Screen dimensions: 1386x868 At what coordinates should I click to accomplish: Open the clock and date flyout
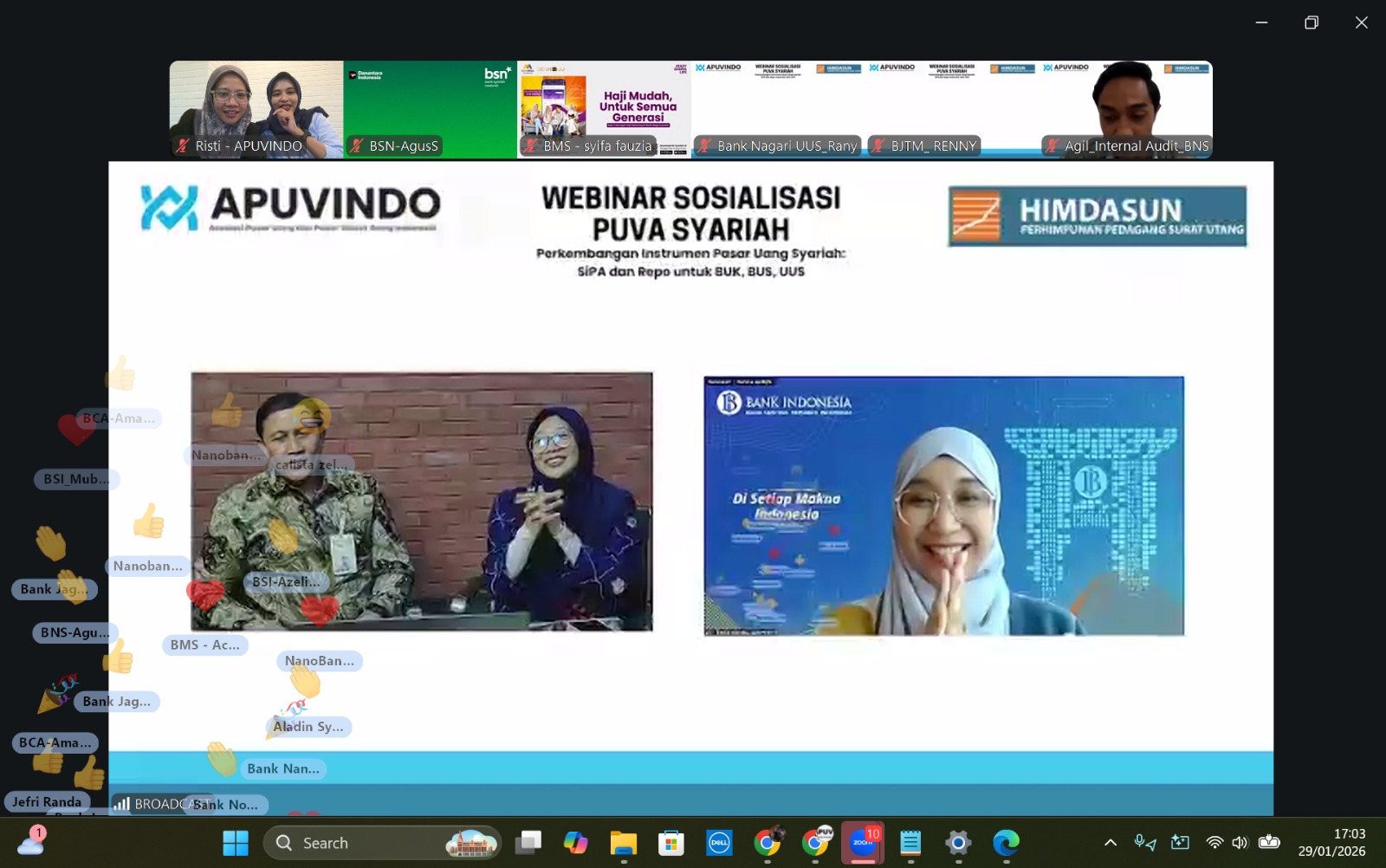pos(1331,843)
